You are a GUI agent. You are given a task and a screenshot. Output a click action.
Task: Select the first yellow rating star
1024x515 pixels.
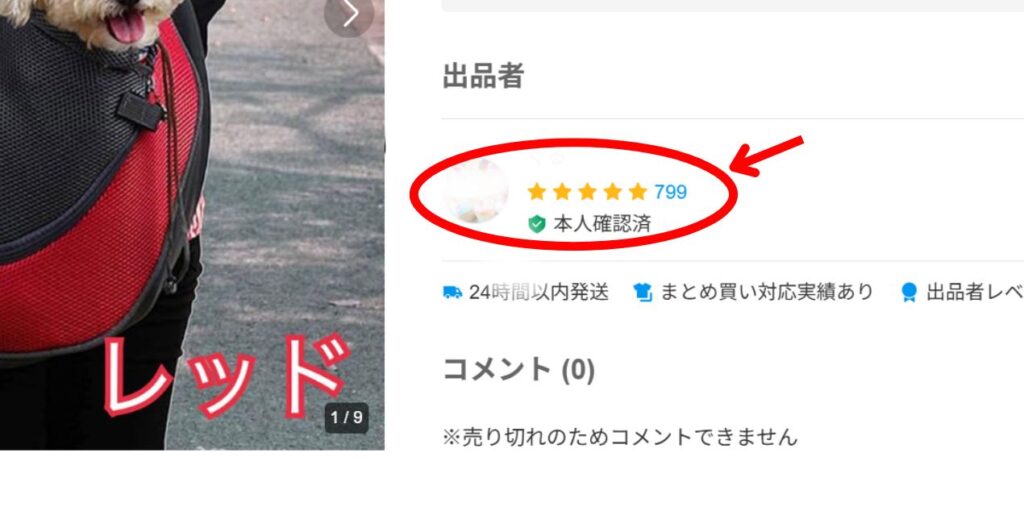point(537,192)
